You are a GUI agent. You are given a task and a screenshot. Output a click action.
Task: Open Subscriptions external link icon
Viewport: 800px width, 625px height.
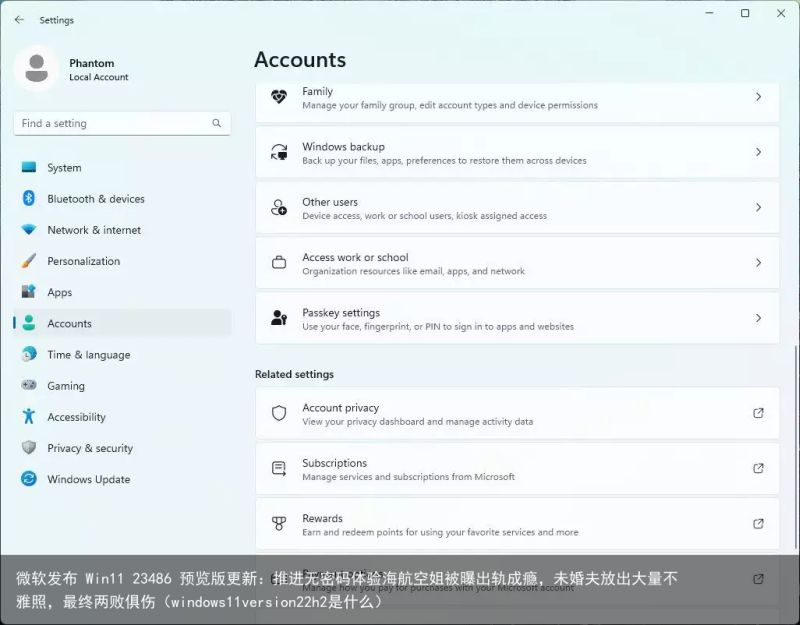click(758, 468)
